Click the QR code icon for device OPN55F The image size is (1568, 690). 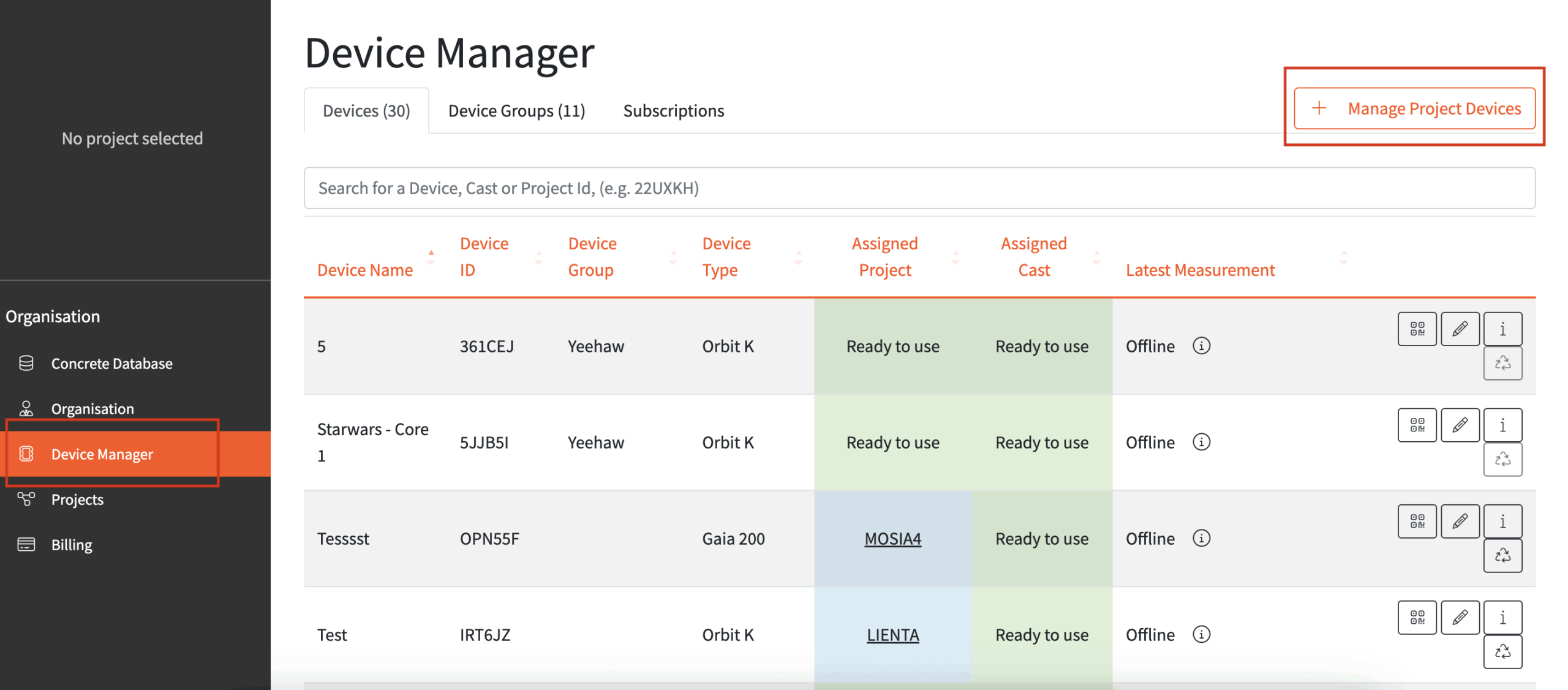pyautogui.click(x=1417, y=520)
